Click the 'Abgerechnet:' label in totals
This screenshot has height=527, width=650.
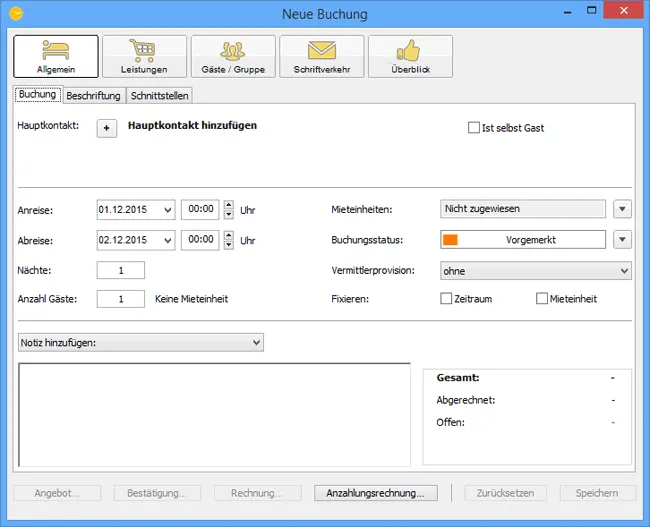(x=466, y=400)
